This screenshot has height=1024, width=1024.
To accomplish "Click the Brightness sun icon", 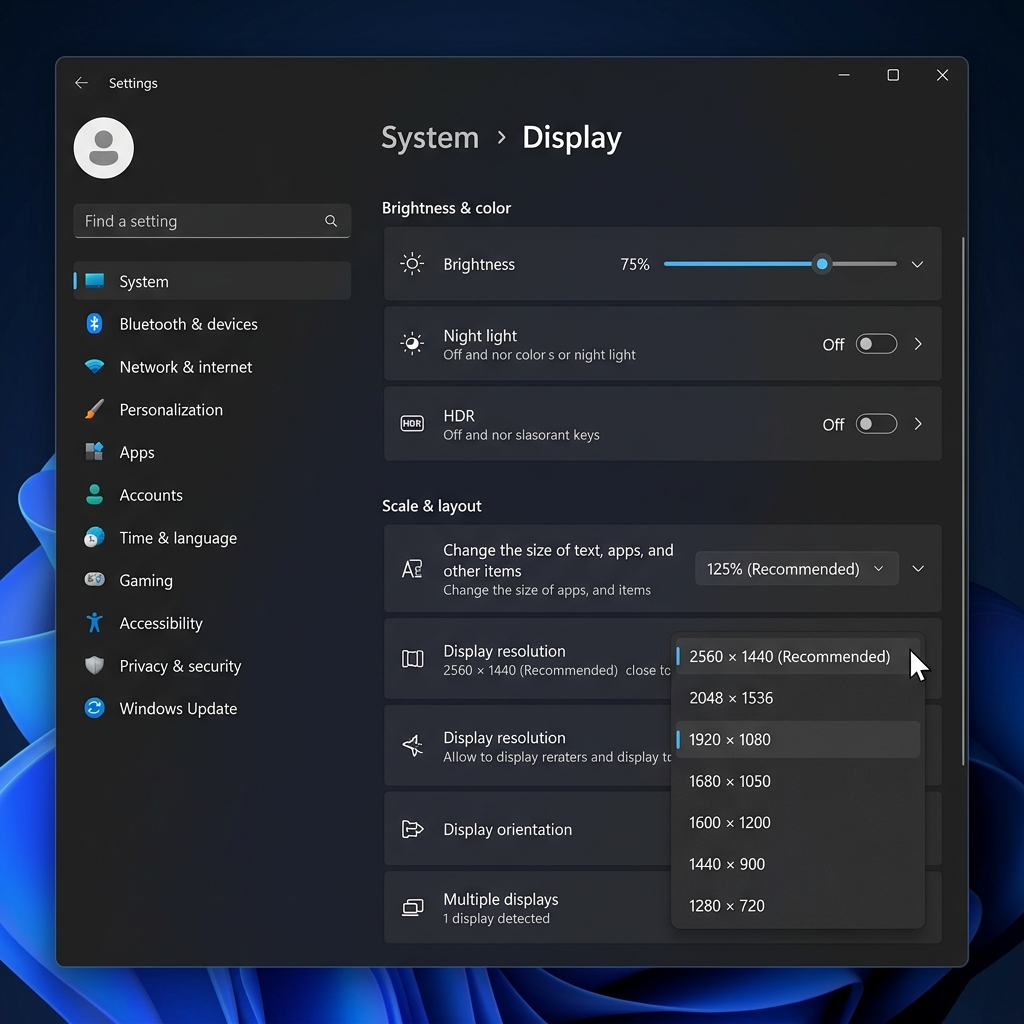I will (412, 264).
